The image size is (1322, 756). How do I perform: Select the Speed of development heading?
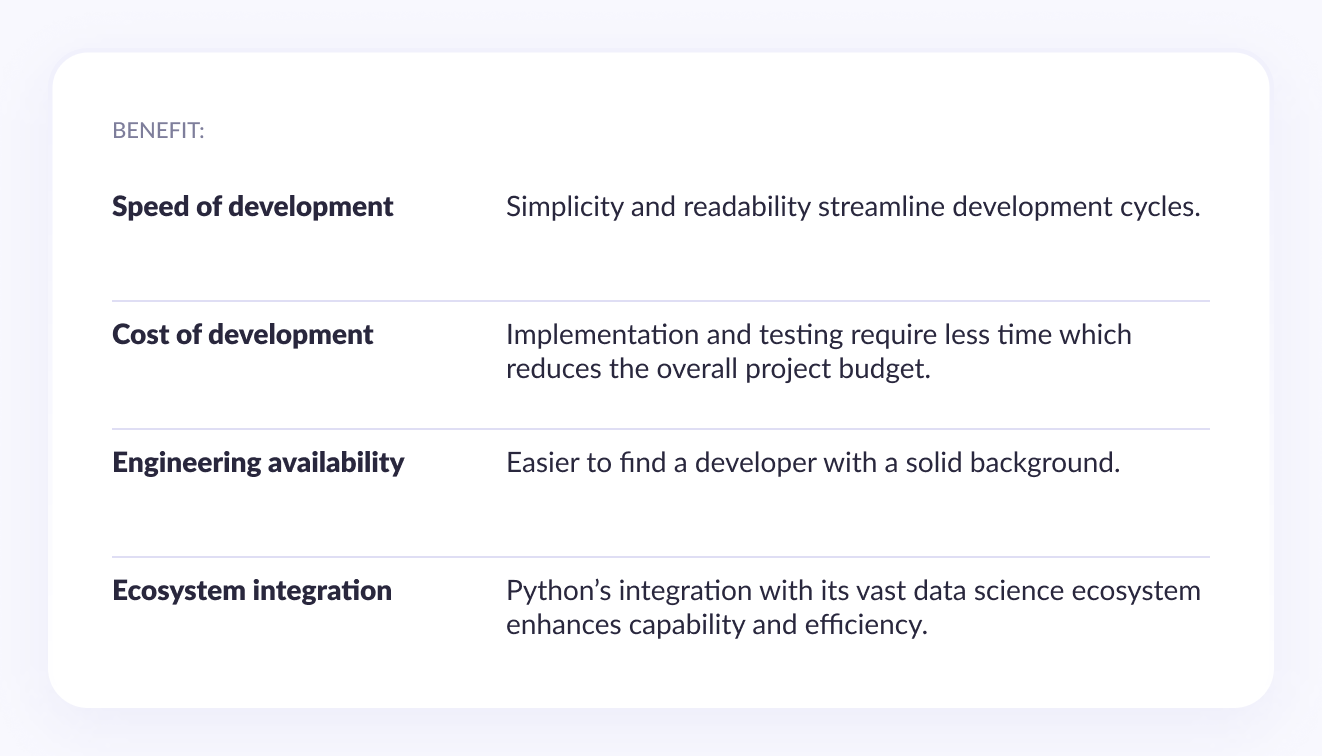click(x=253, y=207)
